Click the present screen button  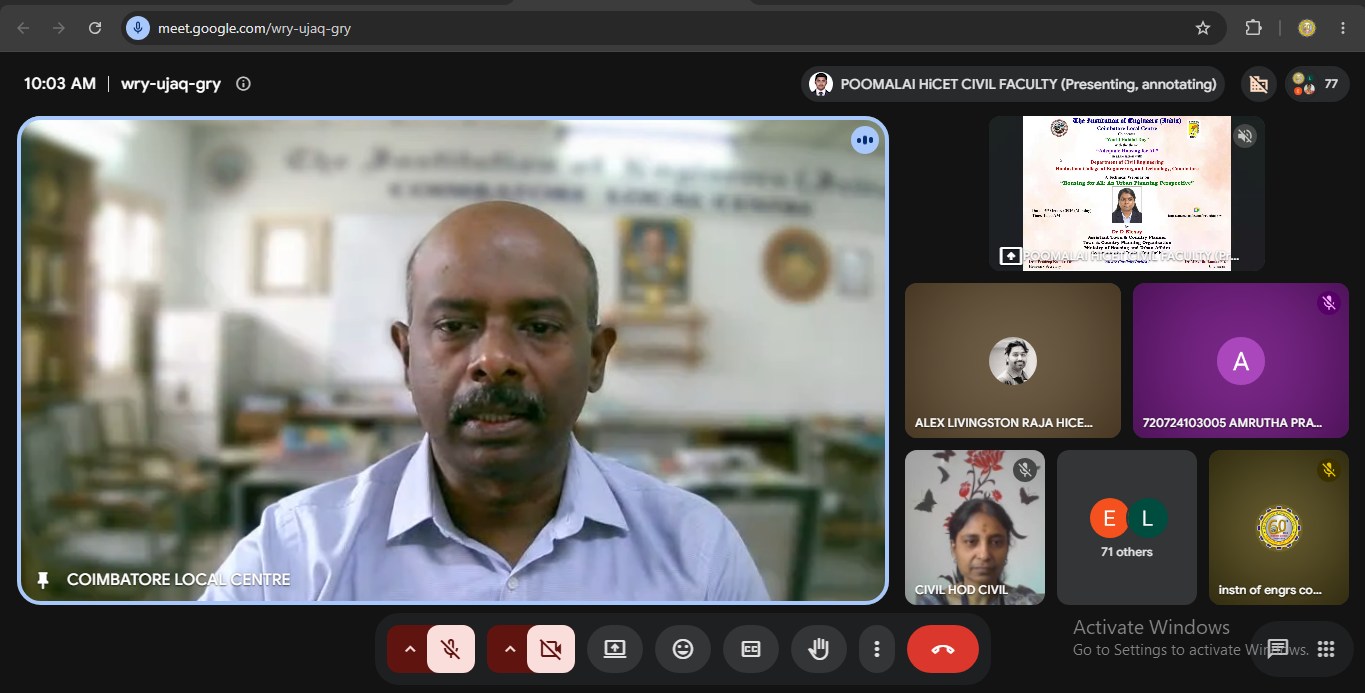click(x=615, y=649)
